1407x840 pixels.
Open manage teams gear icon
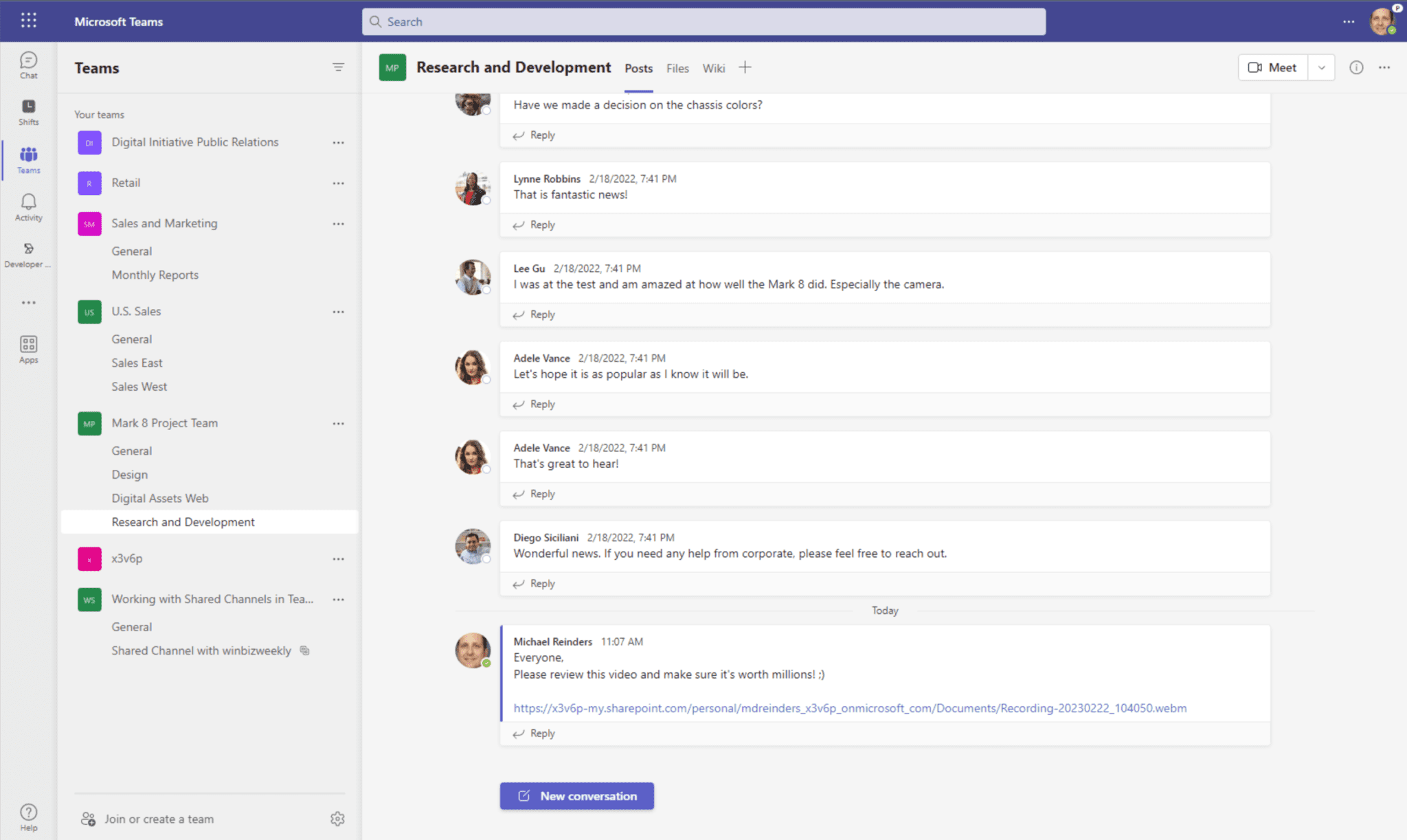tap(337, 819)
